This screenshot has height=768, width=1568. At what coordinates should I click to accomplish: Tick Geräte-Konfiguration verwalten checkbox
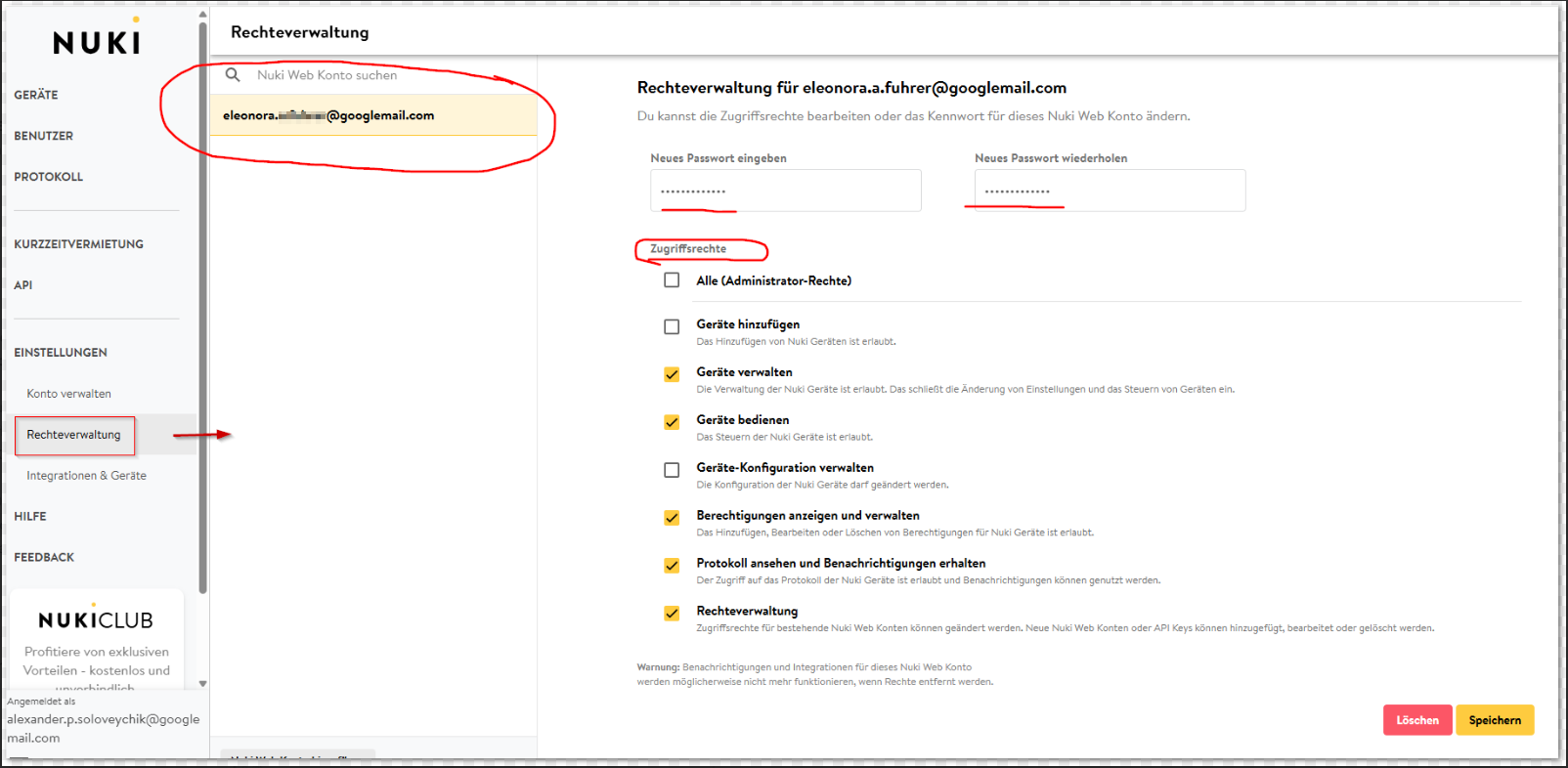pyautogui.click(x=672, y=470)
